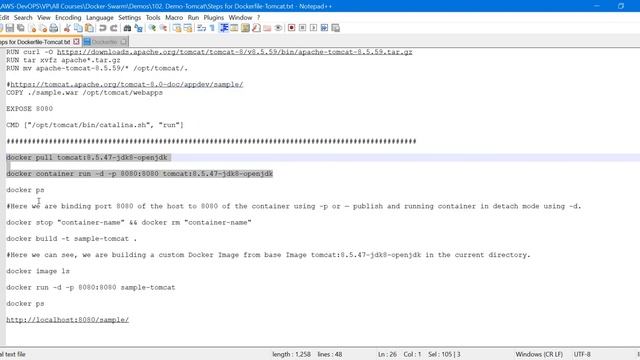Screen dimensions: 640x360
Task: Toggle synchronized horizontal scrolling icon
Action: [188, 28]
